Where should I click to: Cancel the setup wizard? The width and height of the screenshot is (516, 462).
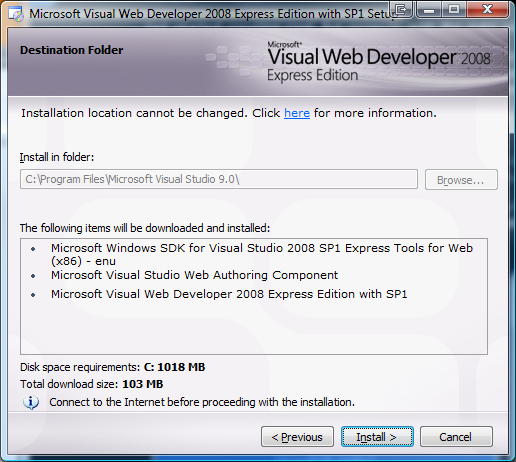point(456,437)
